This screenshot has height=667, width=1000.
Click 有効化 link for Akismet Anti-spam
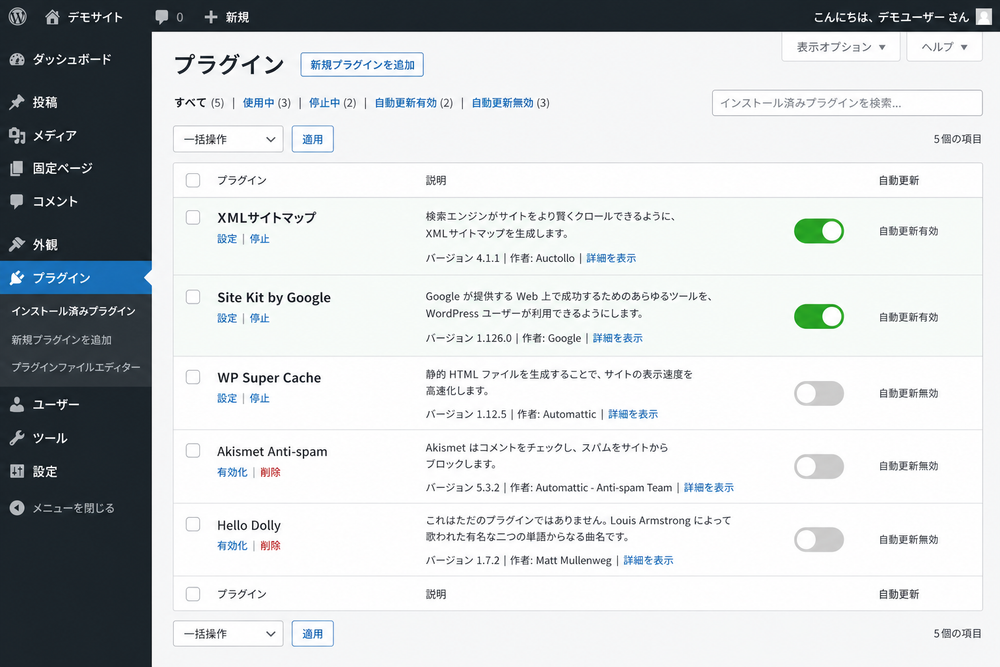coord(232,472)
